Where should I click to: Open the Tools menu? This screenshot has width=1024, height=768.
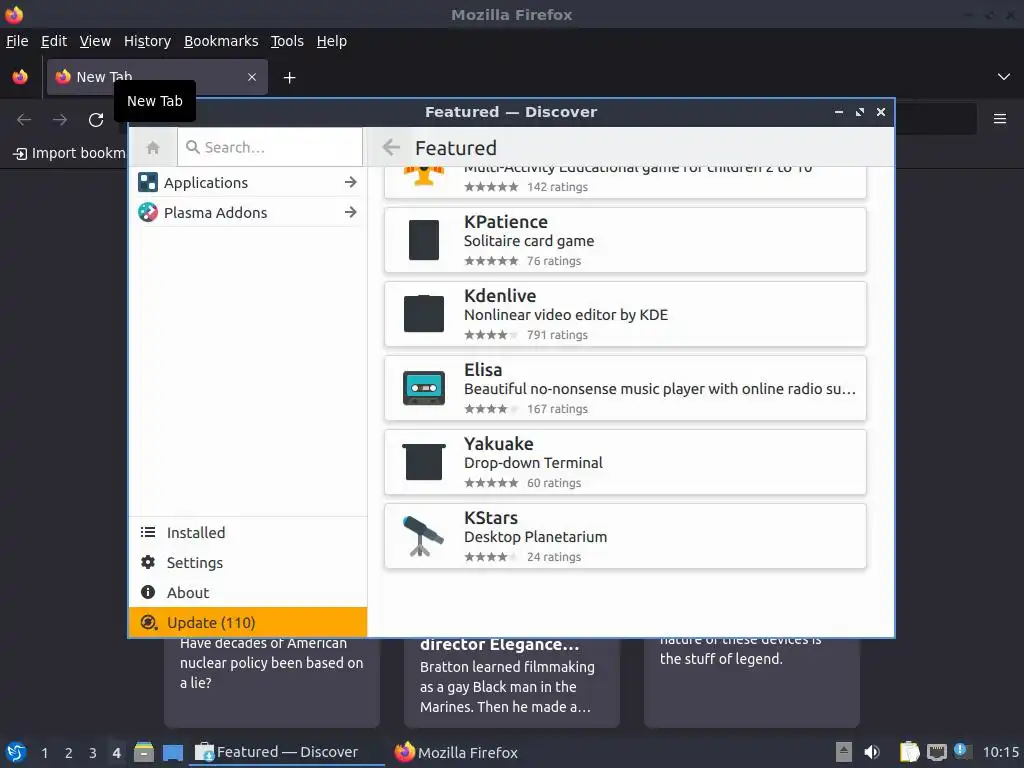pyautogui.click(x=287, y=41)
